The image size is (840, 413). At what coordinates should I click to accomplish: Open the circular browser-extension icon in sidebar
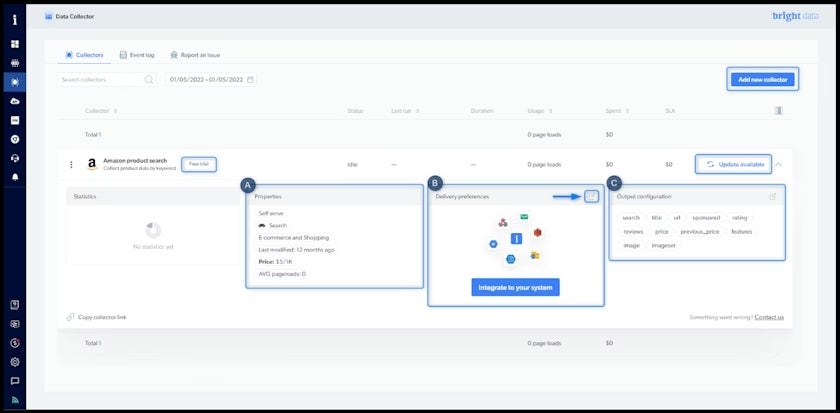[x=14, y=139]
